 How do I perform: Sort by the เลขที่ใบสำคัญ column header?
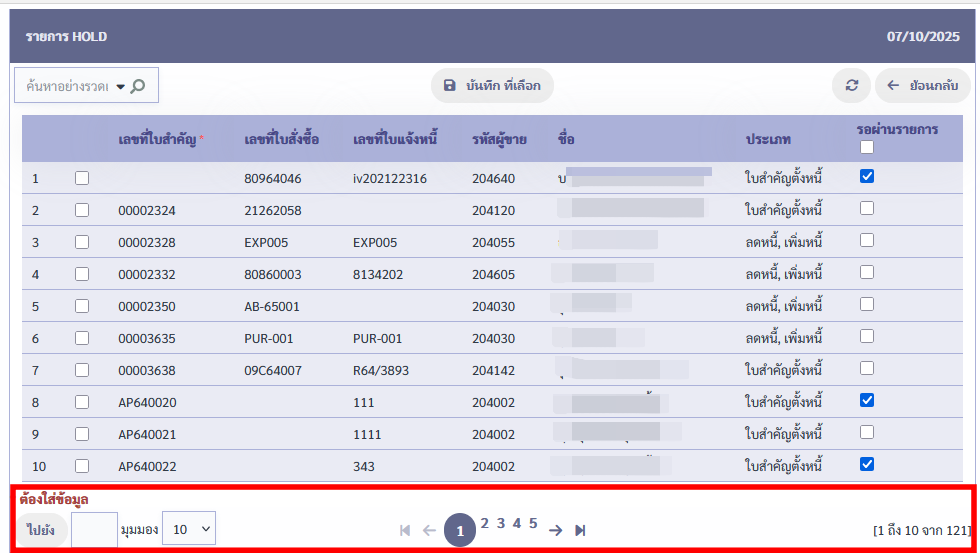click(158, 139)
